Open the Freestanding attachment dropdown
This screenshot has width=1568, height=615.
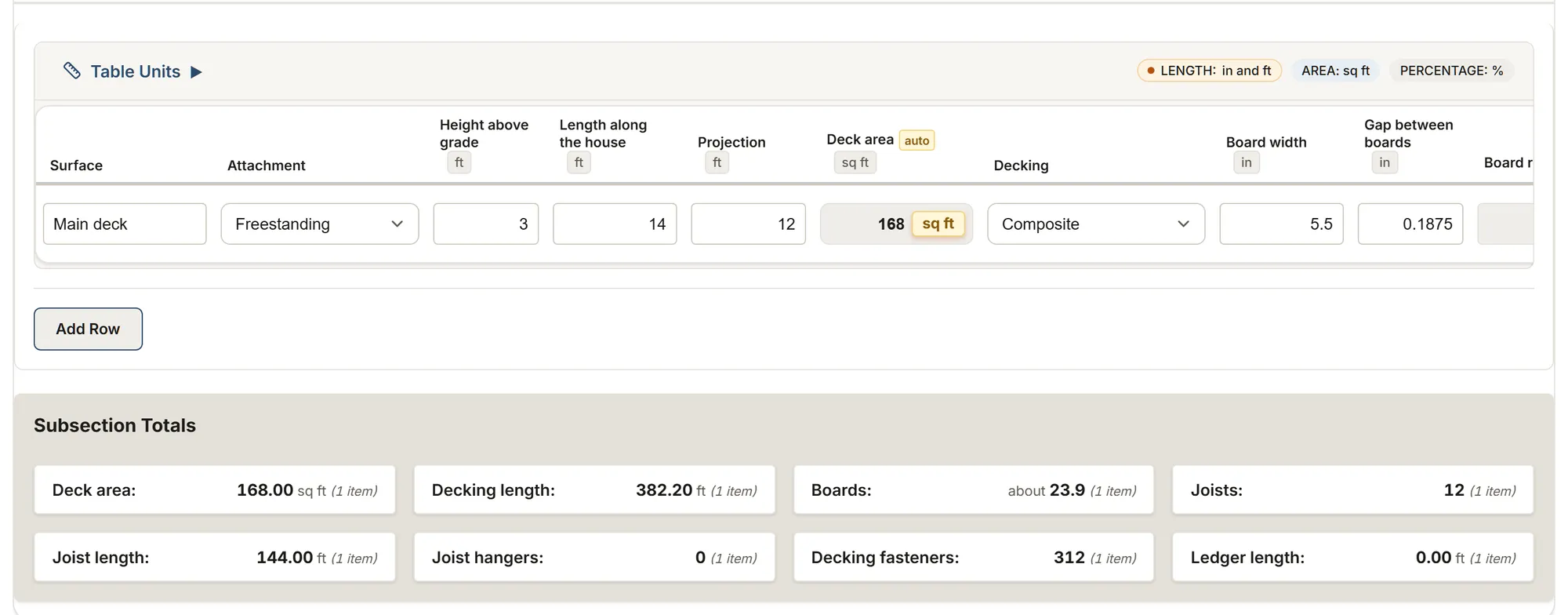(x=320, y=224)
